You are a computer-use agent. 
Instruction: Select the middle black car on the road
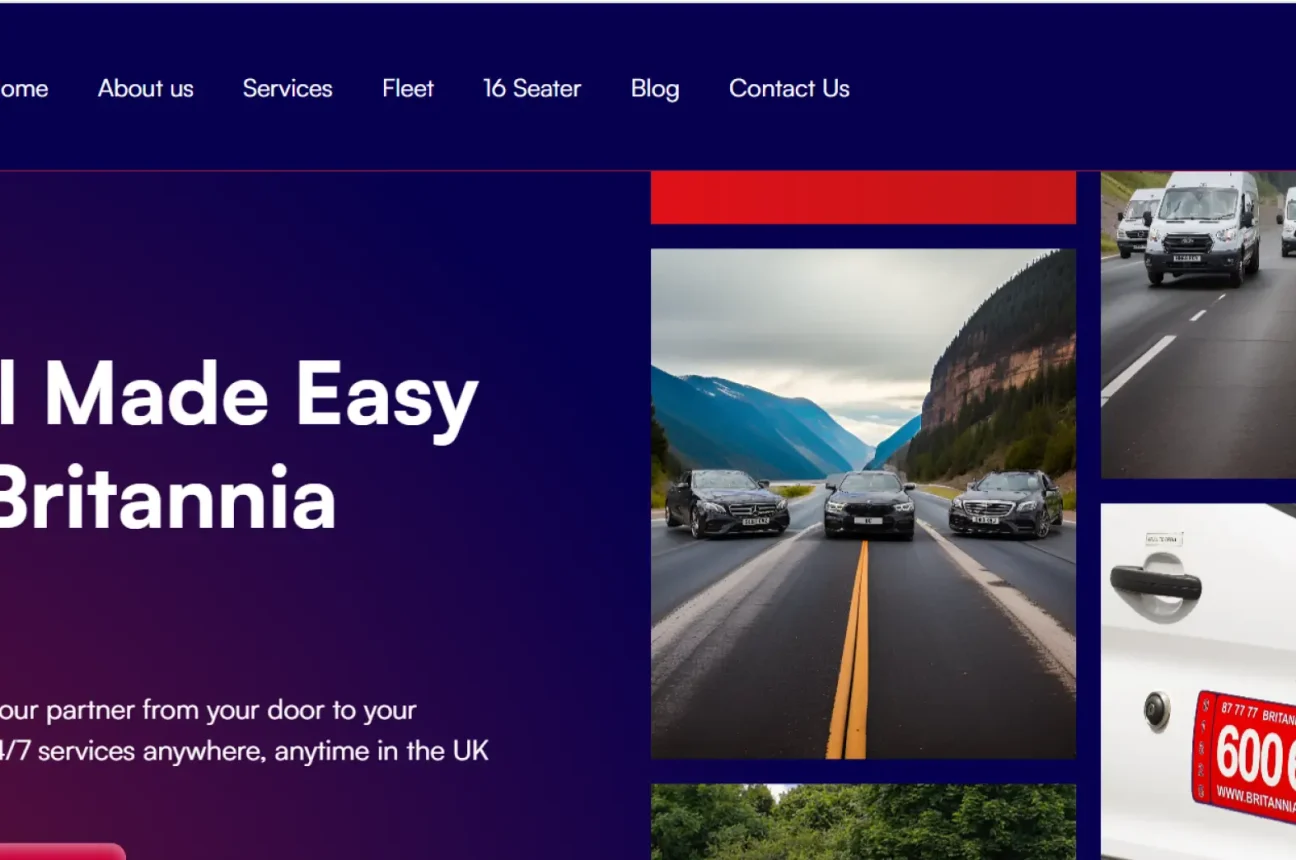point(870,503)
